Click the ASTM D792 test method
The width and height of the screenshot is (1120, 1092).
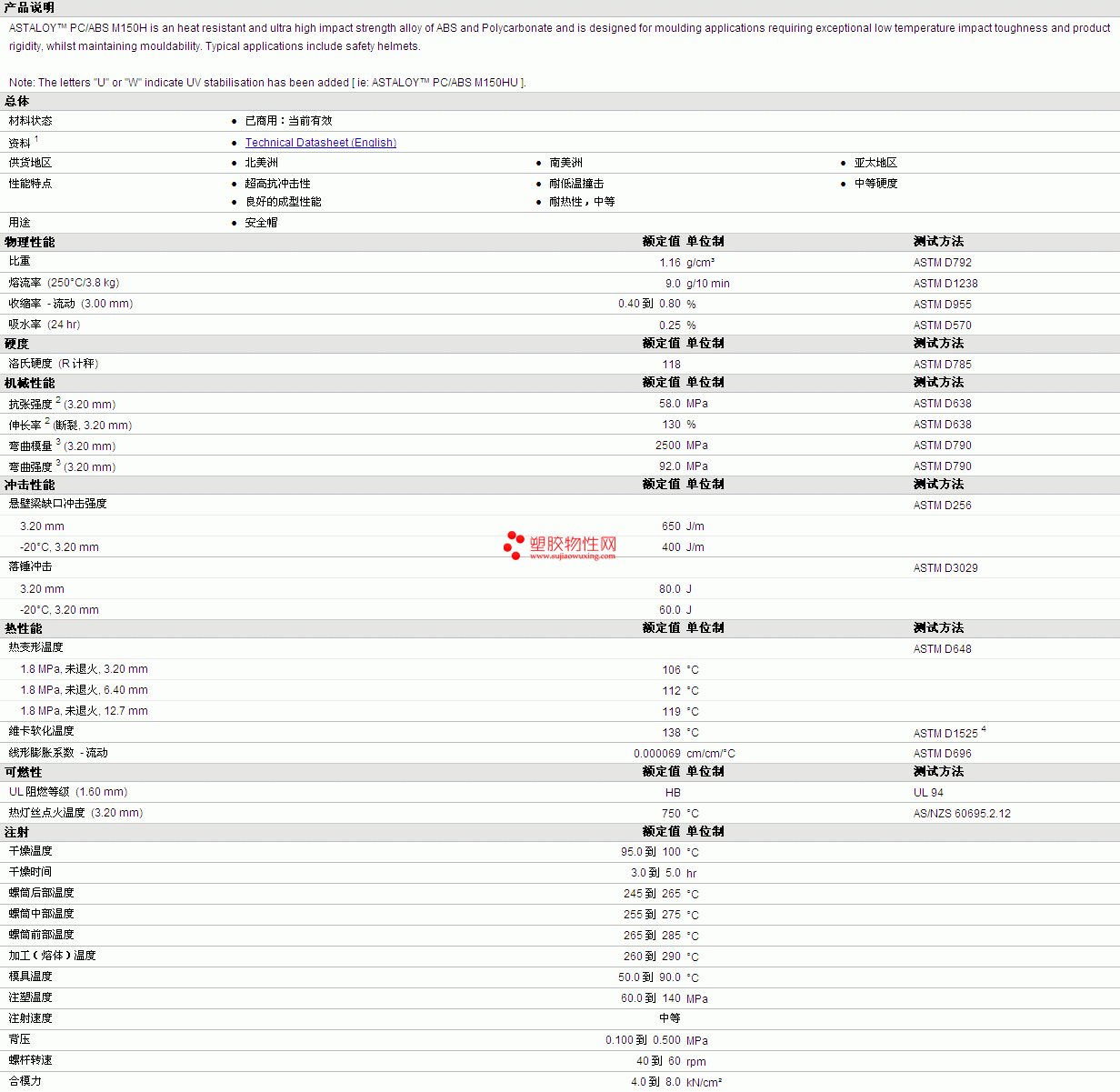942,263
